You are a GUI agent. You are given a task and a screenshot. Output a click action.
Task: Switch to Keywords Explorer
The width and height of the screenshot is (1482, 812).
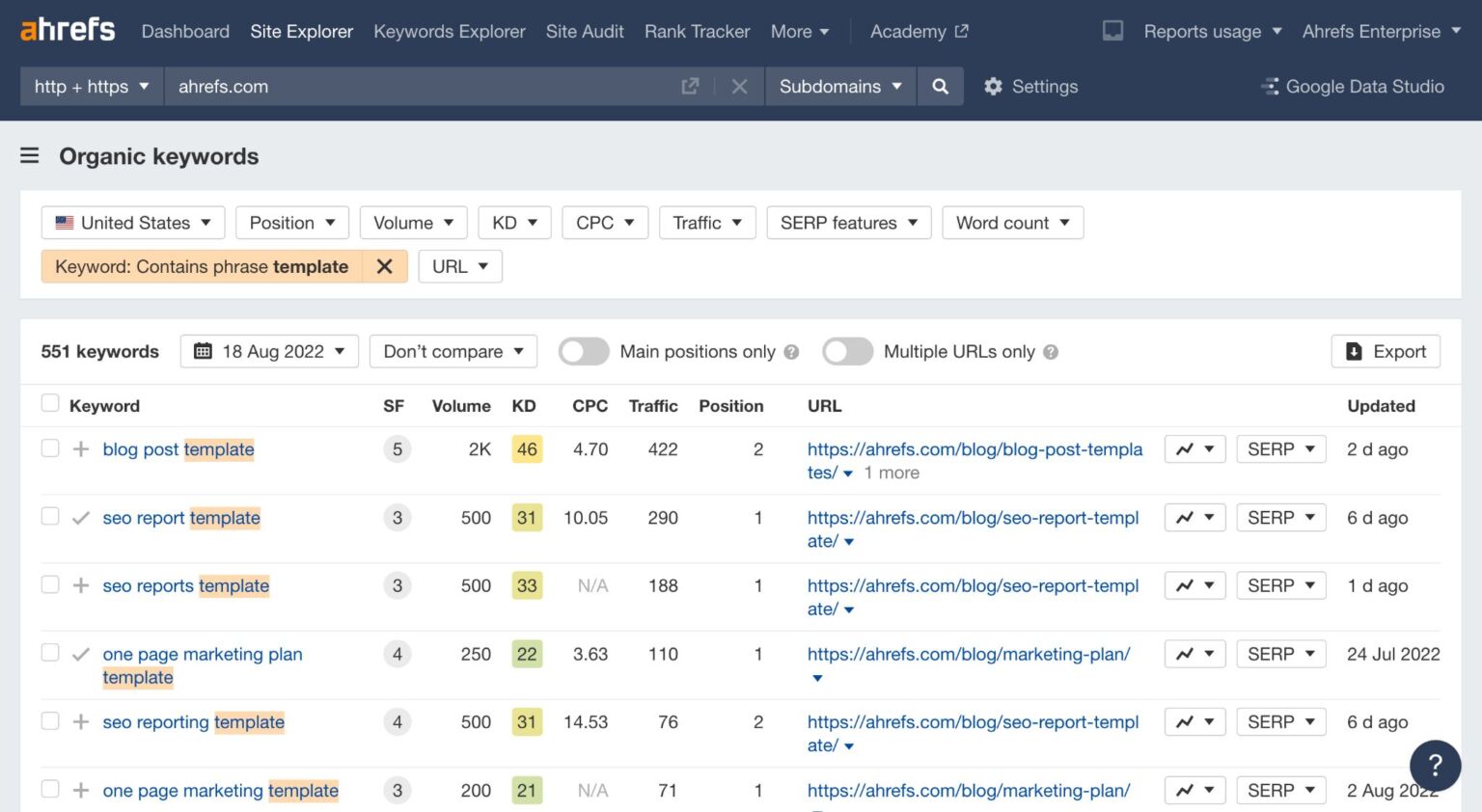point(450,31)
